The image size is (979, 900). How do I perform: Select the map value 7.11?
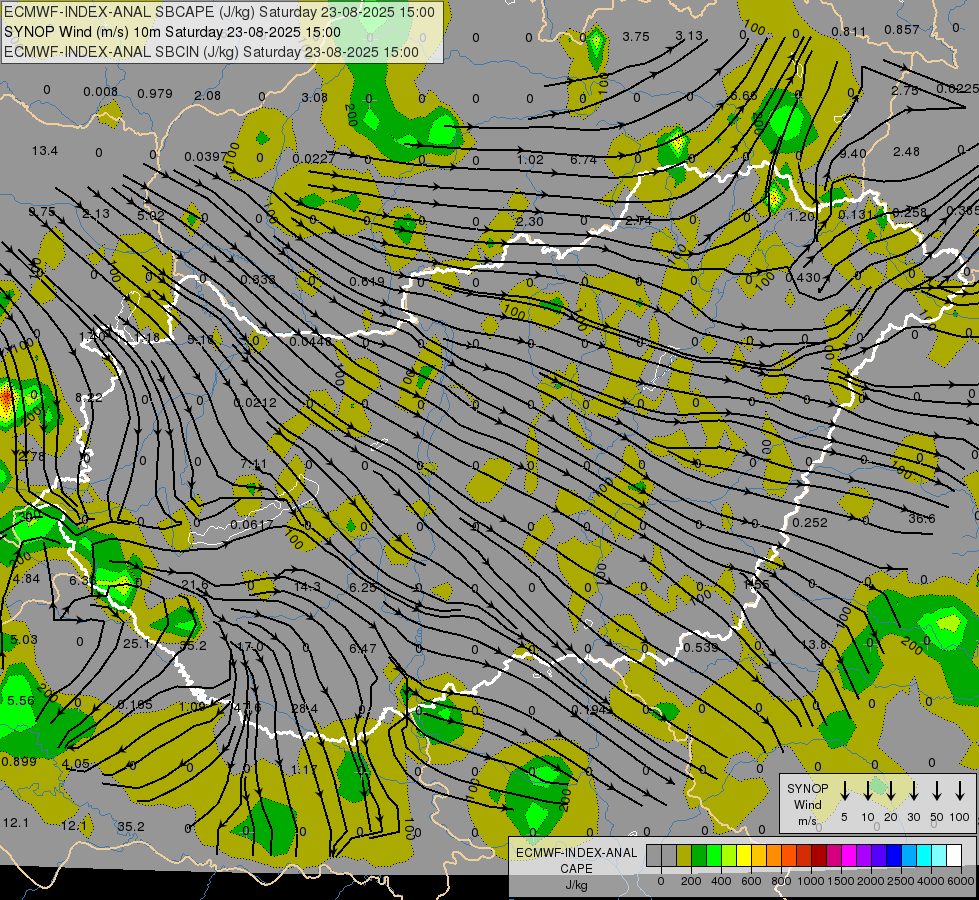[x=253, y=464]
